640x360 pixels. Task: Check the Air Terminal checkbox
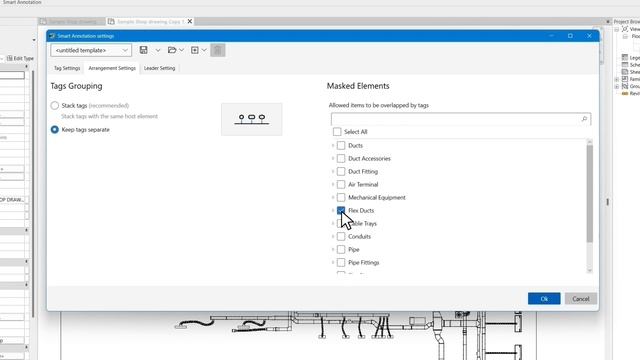(x=341, y=184)
